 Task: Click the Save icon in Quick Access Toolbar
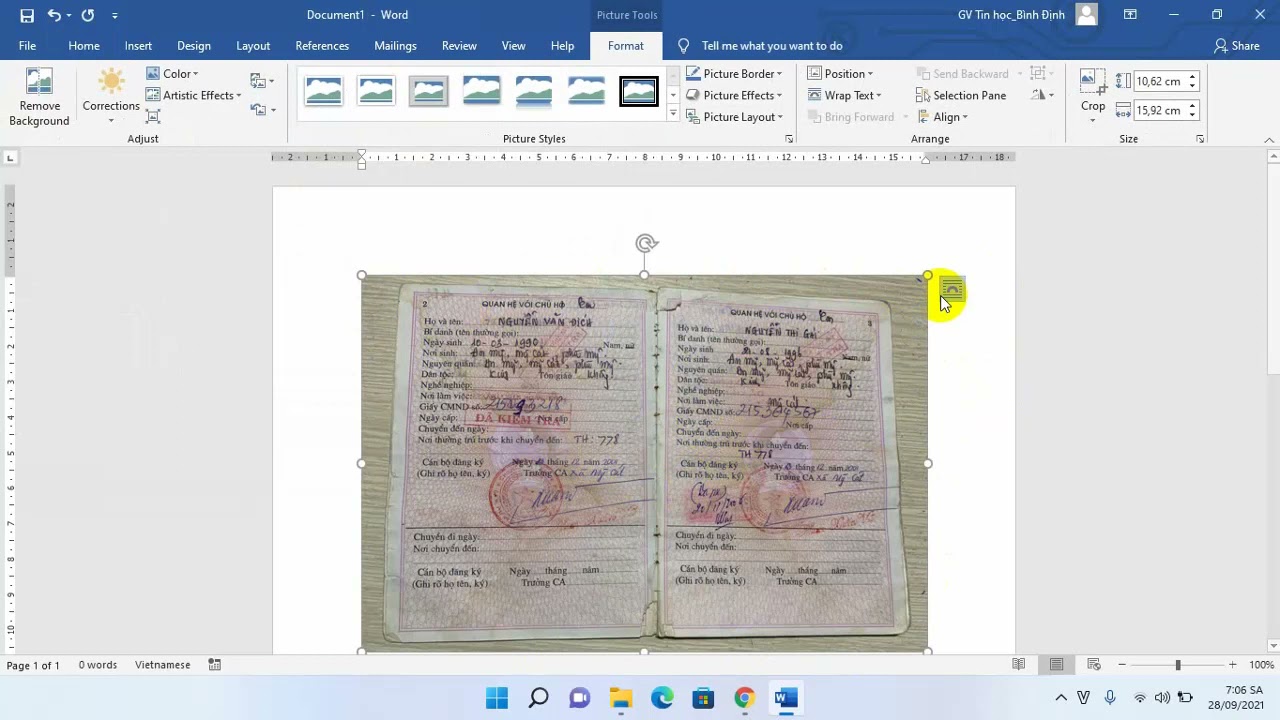pos(27,15)
